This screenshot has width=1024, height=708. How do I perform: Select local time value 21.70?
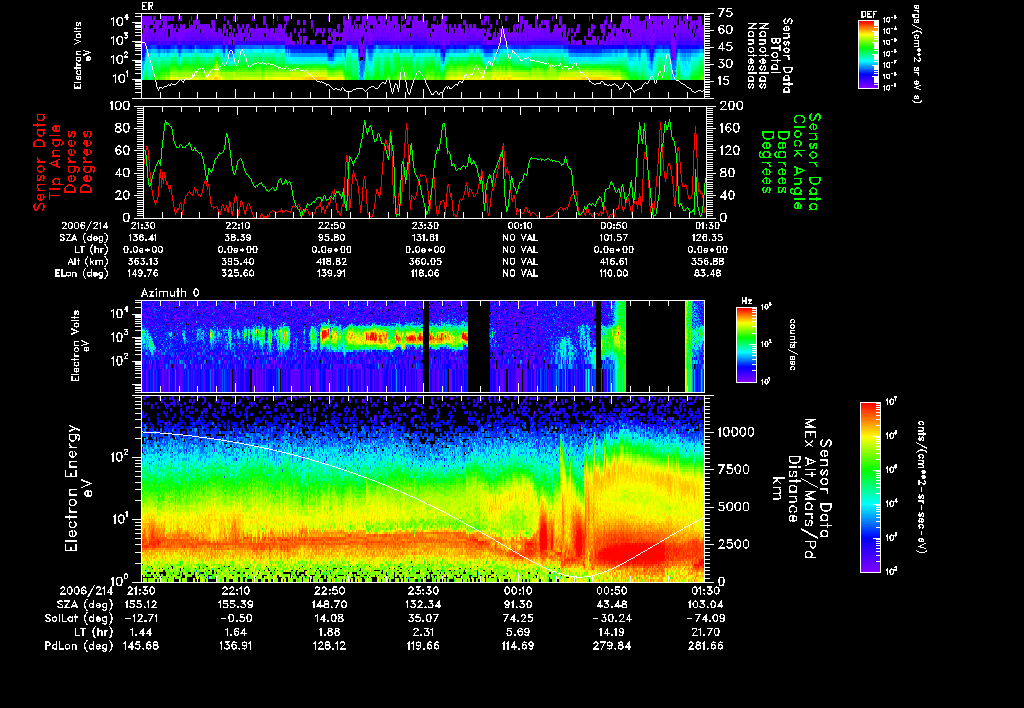click(706, 632)
